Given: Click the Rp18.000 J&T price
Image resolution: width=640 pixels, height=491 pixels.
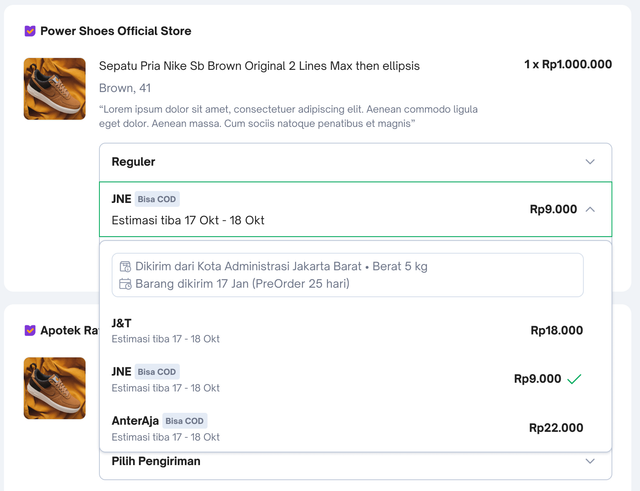Looking at the screenshot, I should [557, 331].
